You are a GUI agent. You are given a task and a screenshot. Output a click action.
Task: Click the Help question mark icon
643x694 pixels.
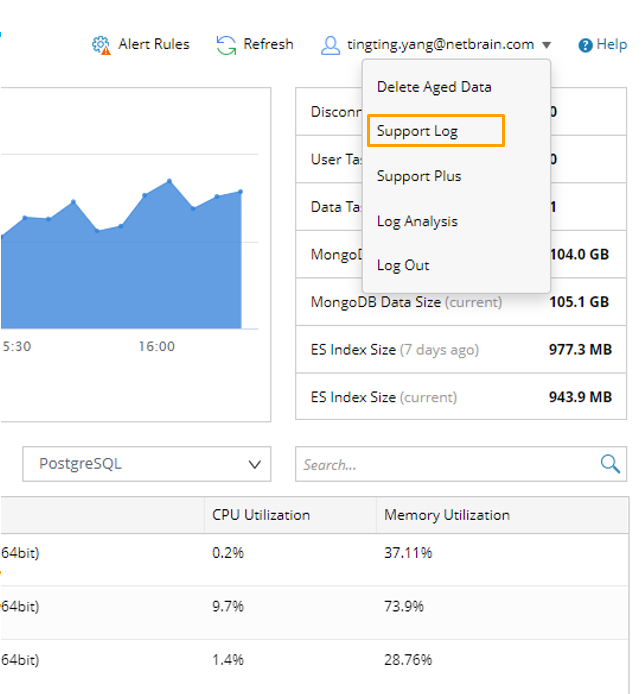586,45
